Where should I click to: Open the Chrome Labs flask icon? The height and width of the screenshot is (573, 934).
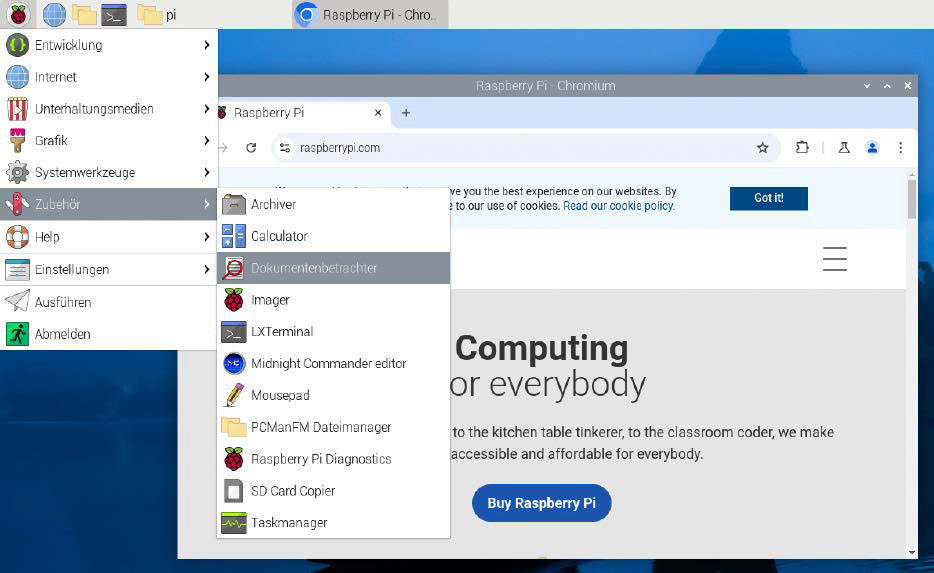point(844,148)
